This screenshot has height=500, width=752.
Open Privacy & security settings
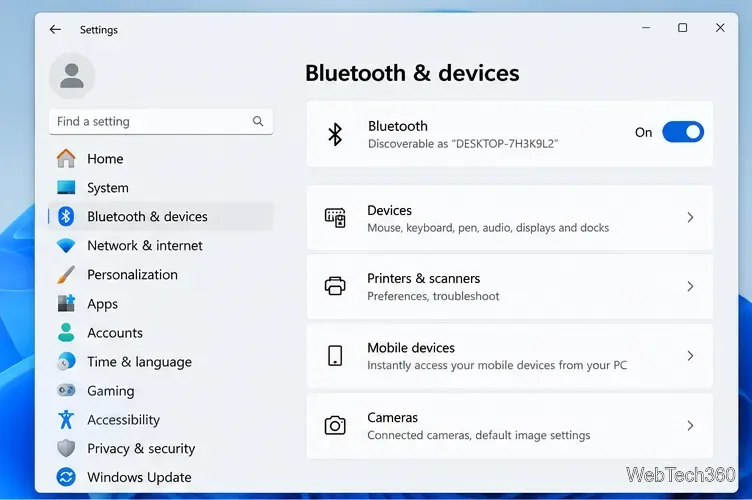point(161,449)
